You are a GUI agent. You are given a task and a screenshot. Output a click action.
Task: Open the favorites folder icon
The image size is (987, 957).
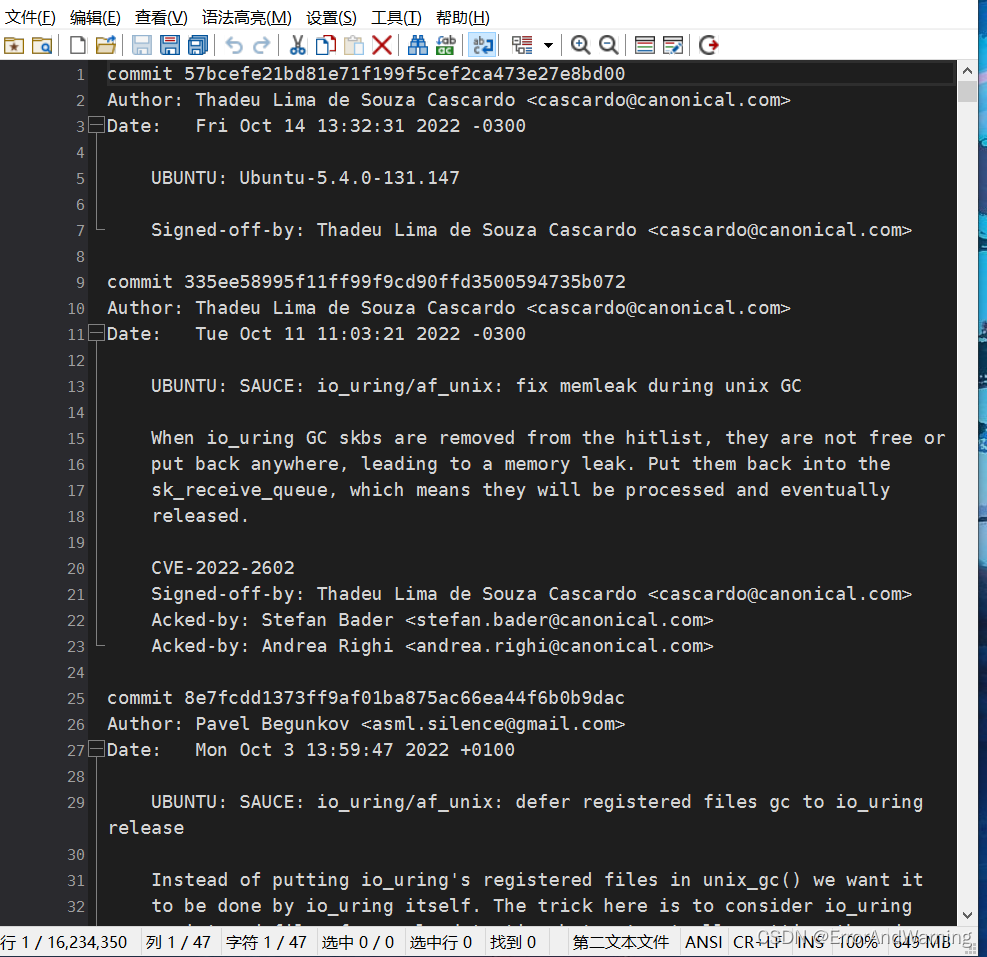tap(14, 45)
